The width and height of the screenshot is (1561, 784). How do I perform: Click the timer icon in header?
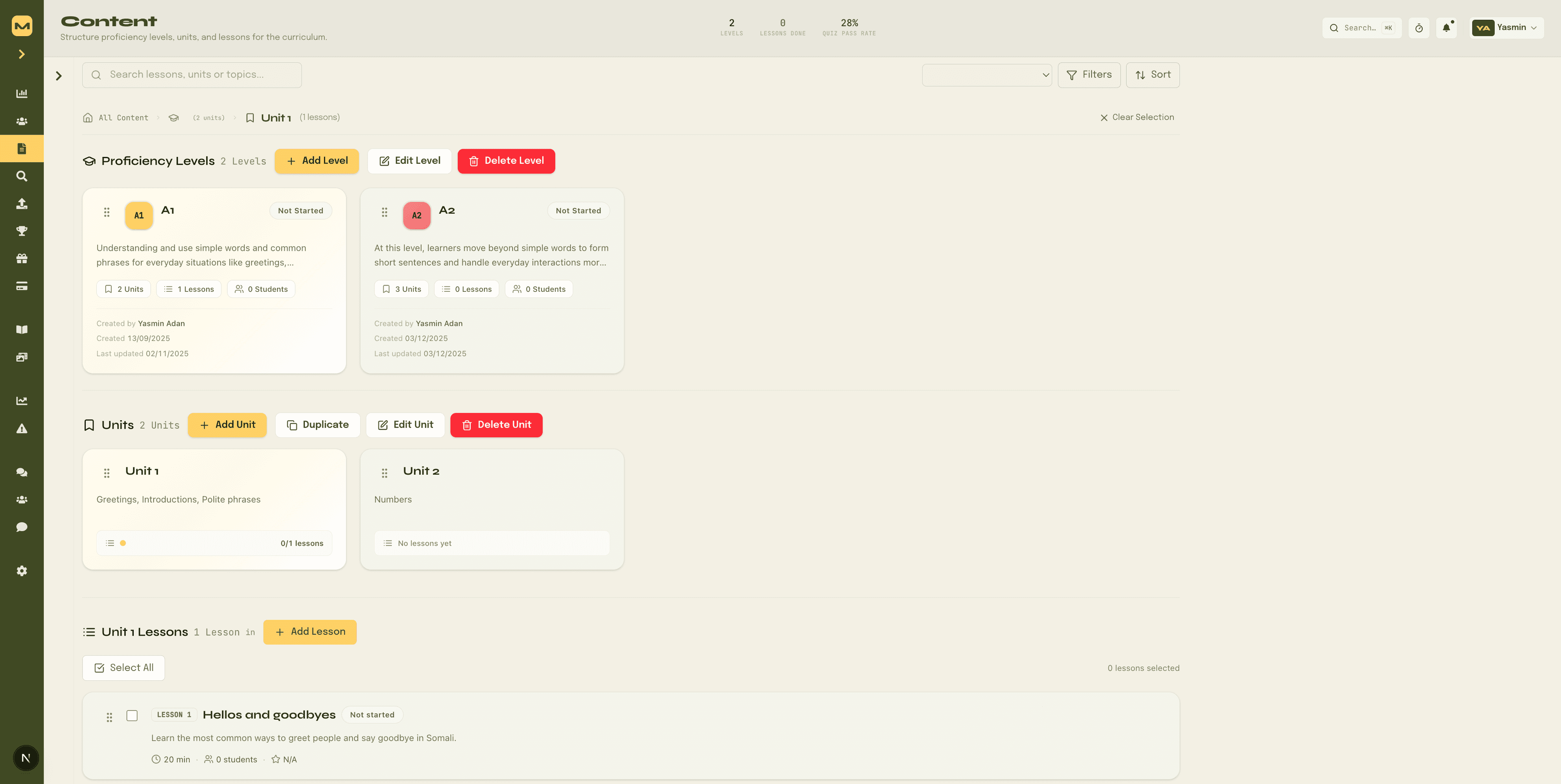coord(1419,28)
